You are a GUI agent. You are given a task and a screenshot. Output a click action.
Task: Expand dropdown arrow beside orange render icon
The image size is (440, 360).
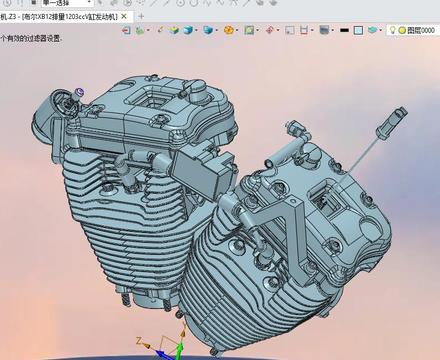[237, 30]
